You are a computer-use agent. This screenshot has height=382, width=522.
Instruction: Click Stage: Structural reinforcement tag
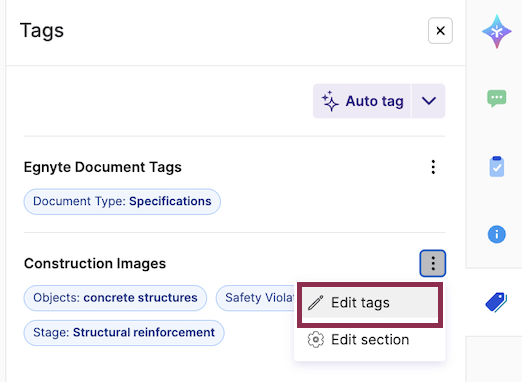click(124, 333)
